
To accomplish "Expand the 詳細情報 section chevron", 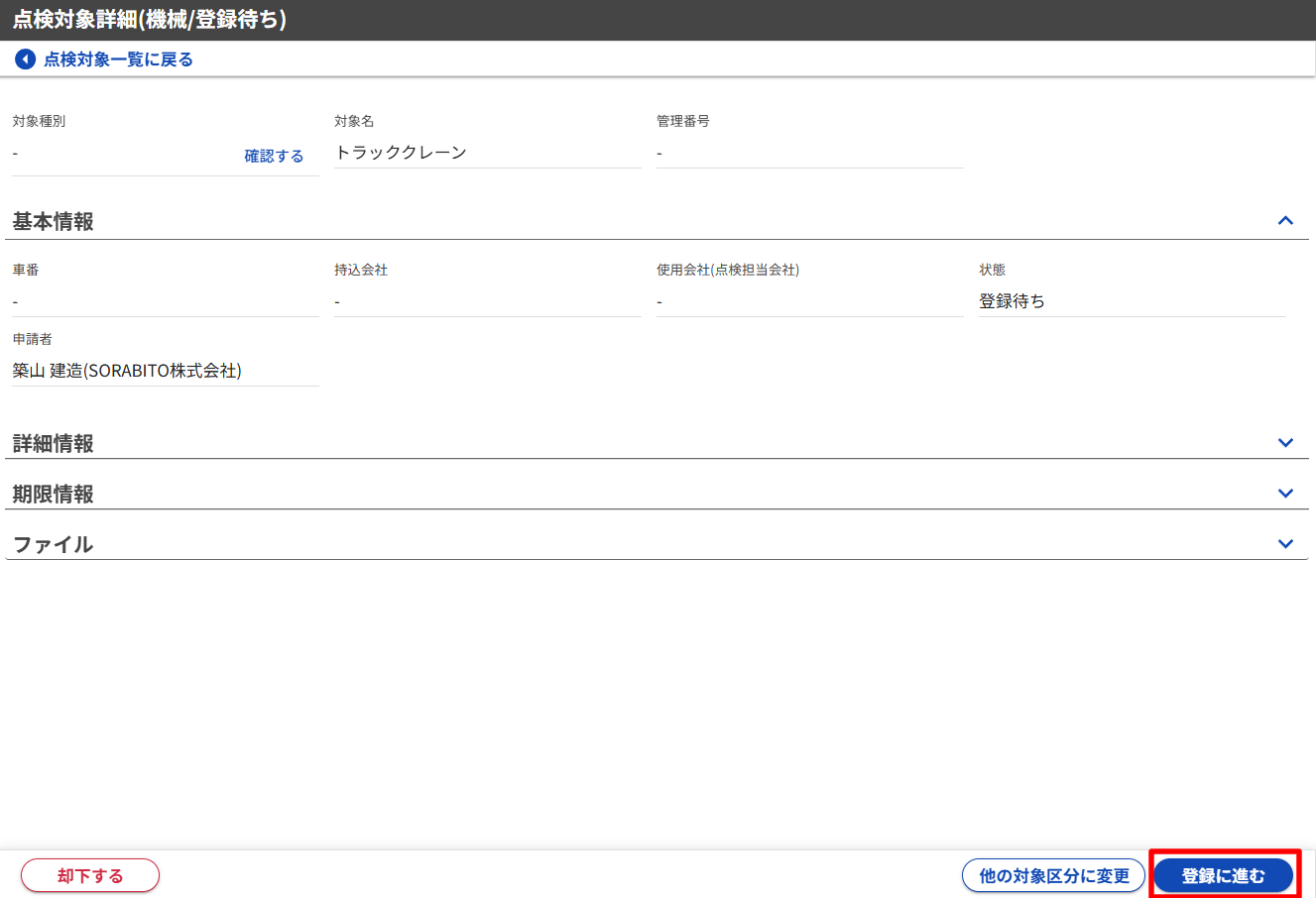I will coord(1285,443).
